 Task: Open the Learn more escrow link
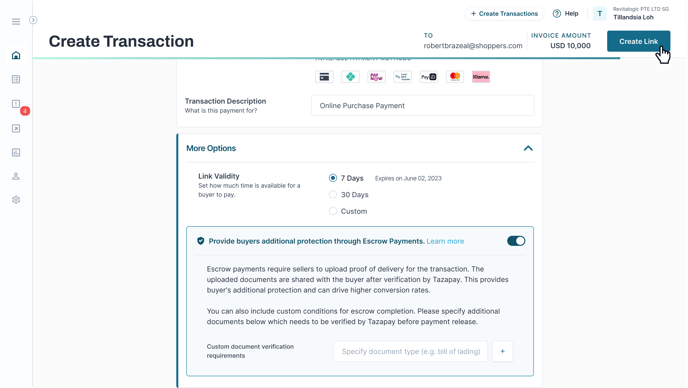tap(445, 241)
